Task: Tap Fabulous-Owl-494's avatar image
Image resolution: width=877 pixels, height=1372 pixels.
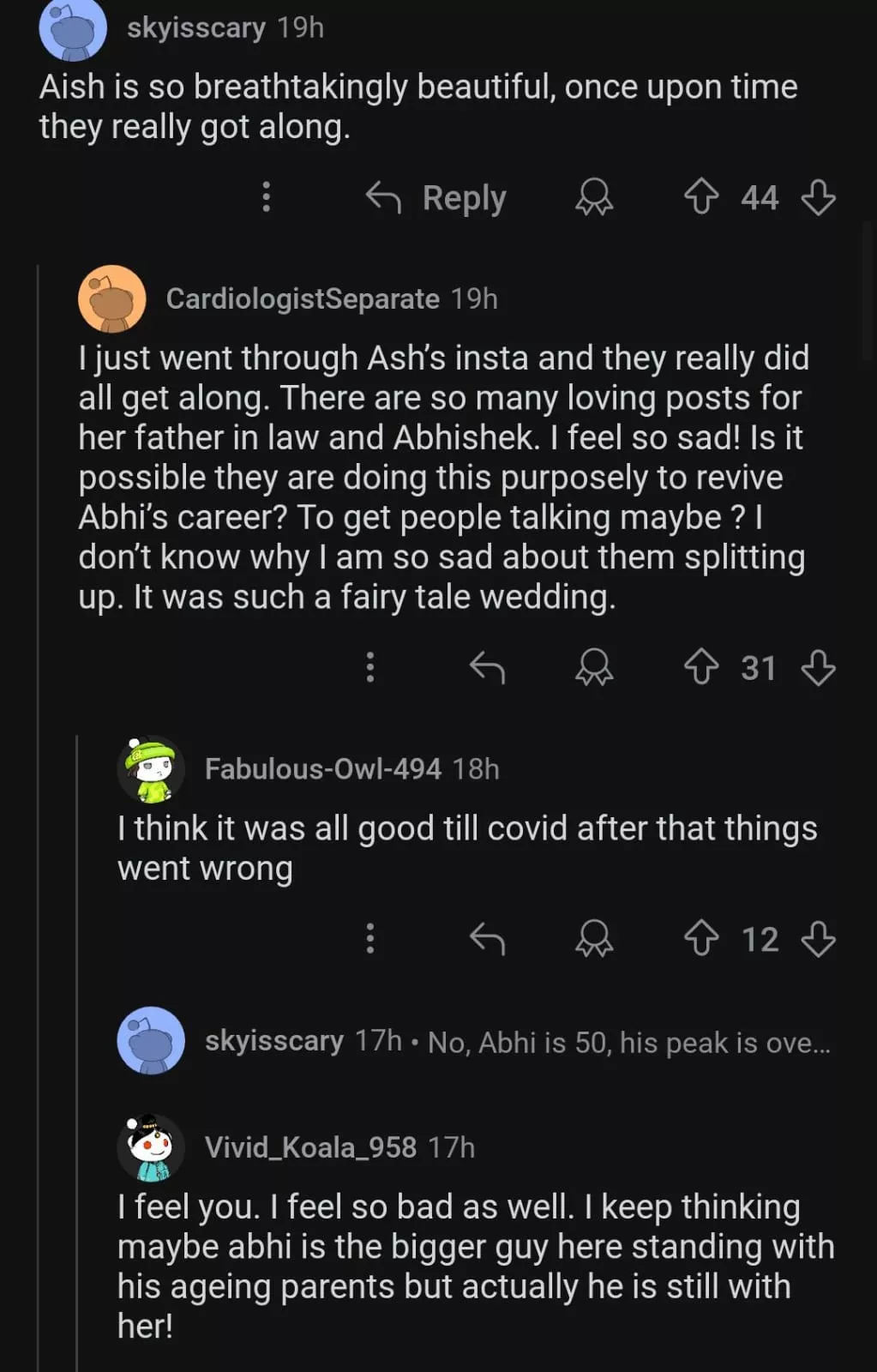Action: coord(151,769)
